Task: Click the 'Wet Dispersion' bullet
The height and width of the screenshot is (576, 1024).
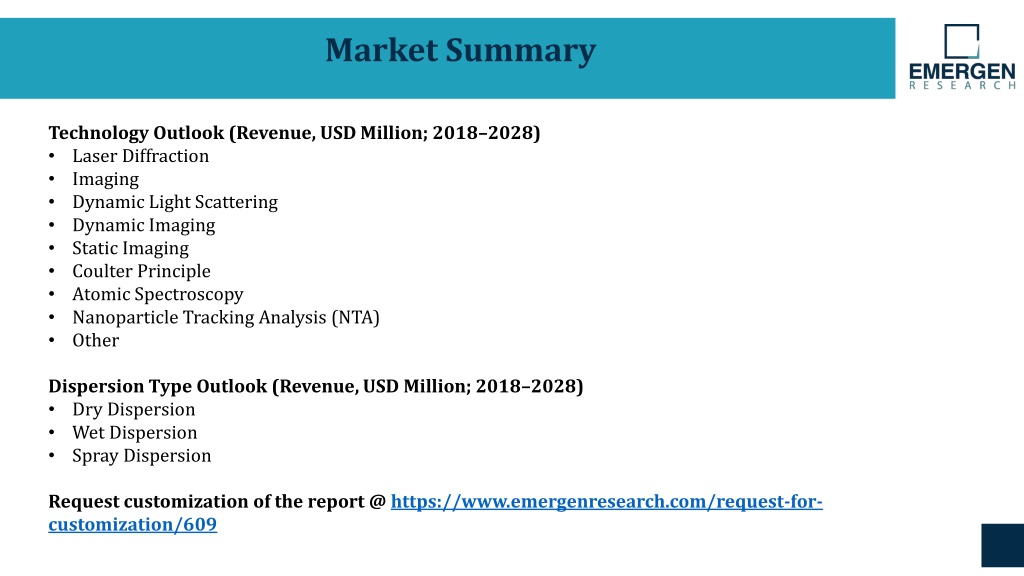Action: coord(135,432)
